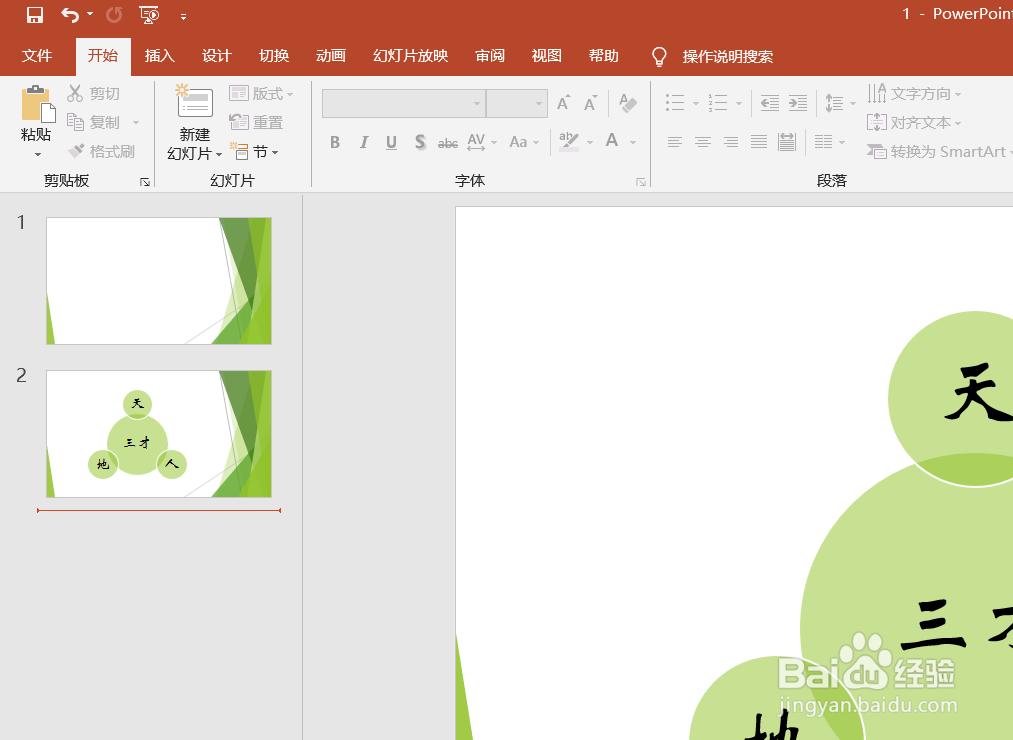Toggle Italic formatting
Image resolution: width=1013 pixels, height=740 pixels.
click(x=364, y=142)
